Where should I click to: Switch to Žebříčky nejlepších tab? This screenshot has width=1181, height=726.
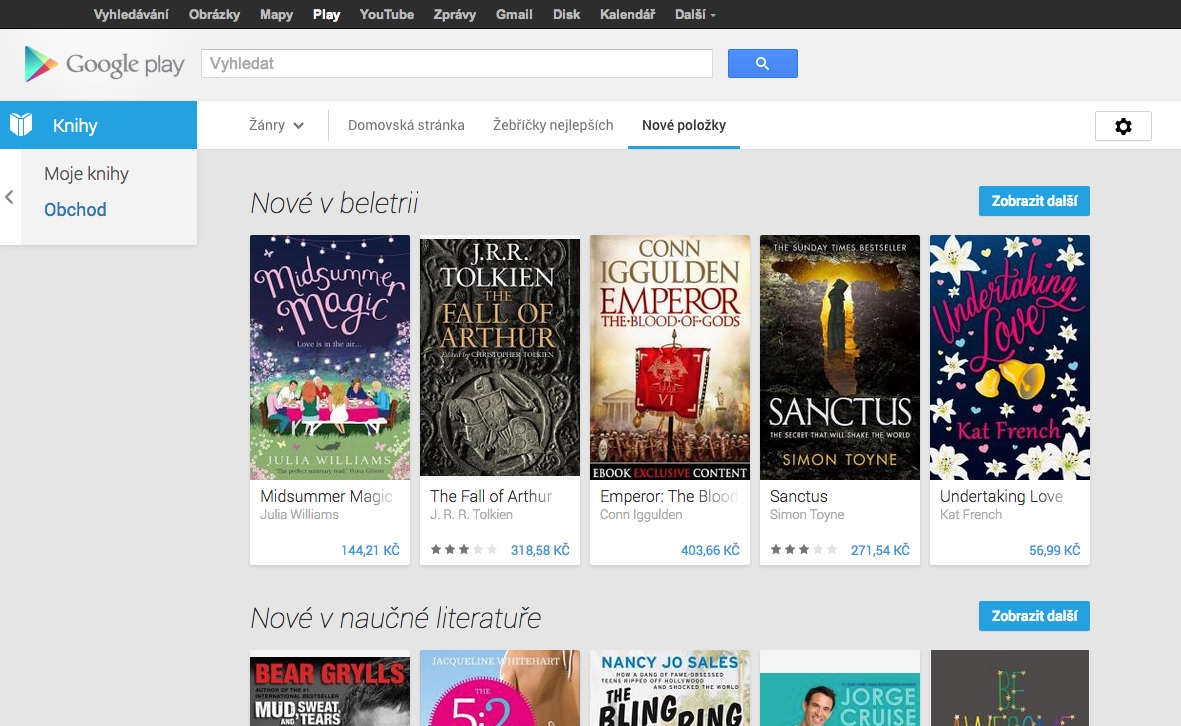pyautogui.click(x=553, y=125)
